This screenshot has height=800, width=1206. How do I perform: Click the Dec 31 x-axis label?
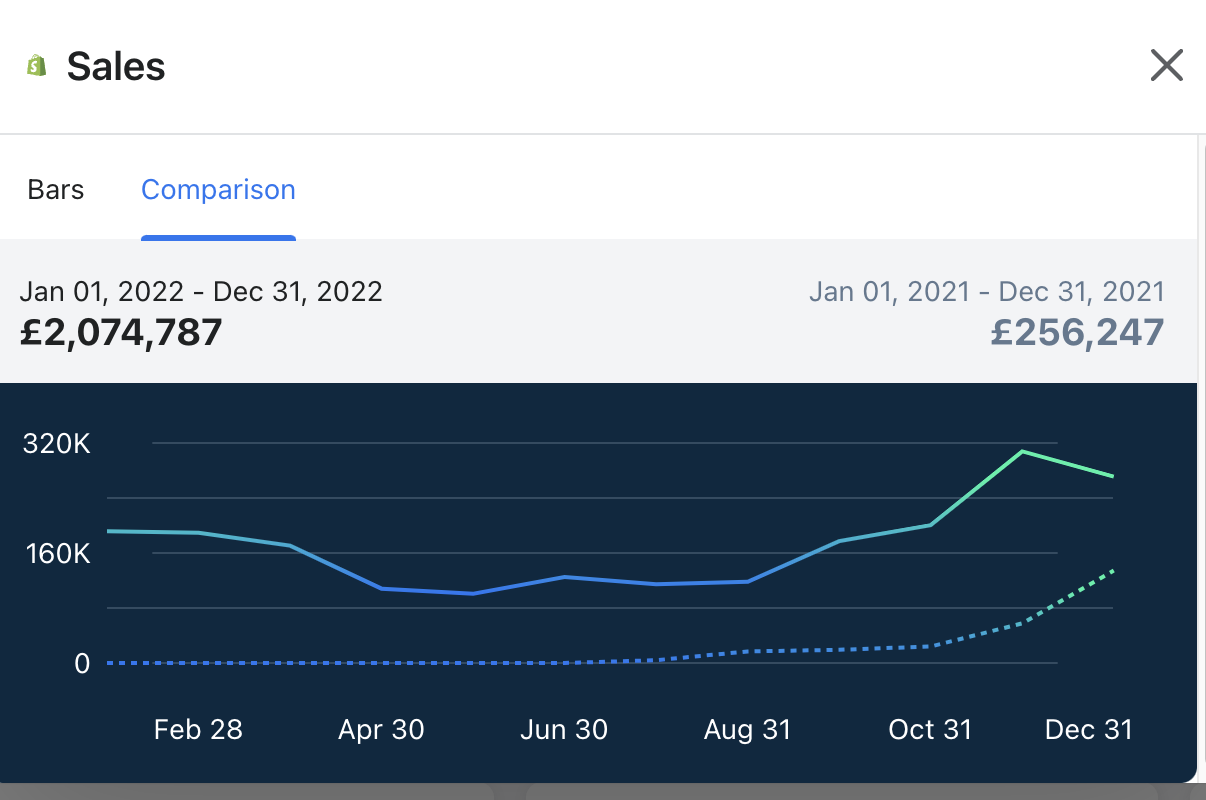coord(1088,730)
